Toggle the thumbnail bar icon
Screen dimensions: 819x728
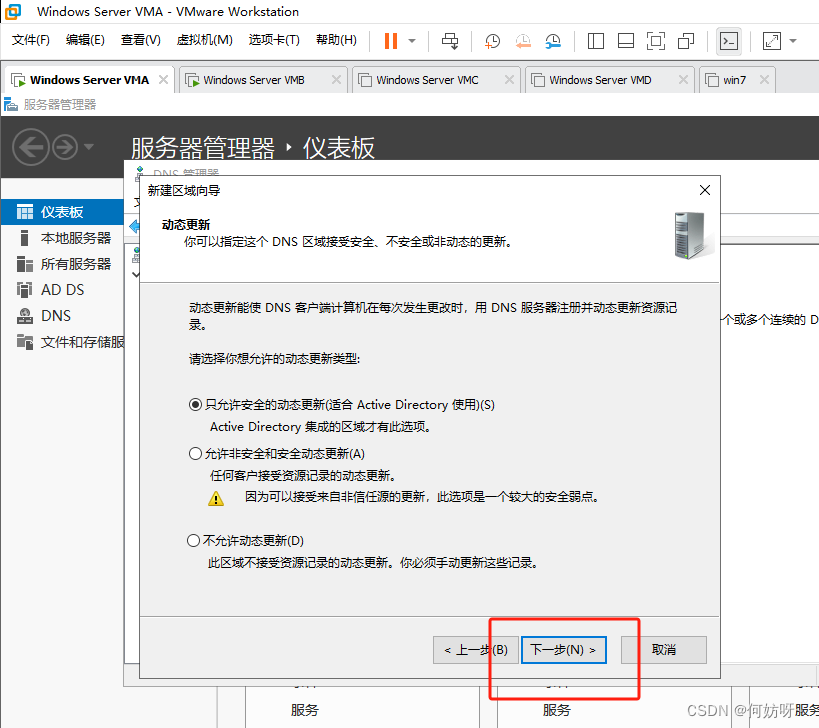(x=625, y=41)
